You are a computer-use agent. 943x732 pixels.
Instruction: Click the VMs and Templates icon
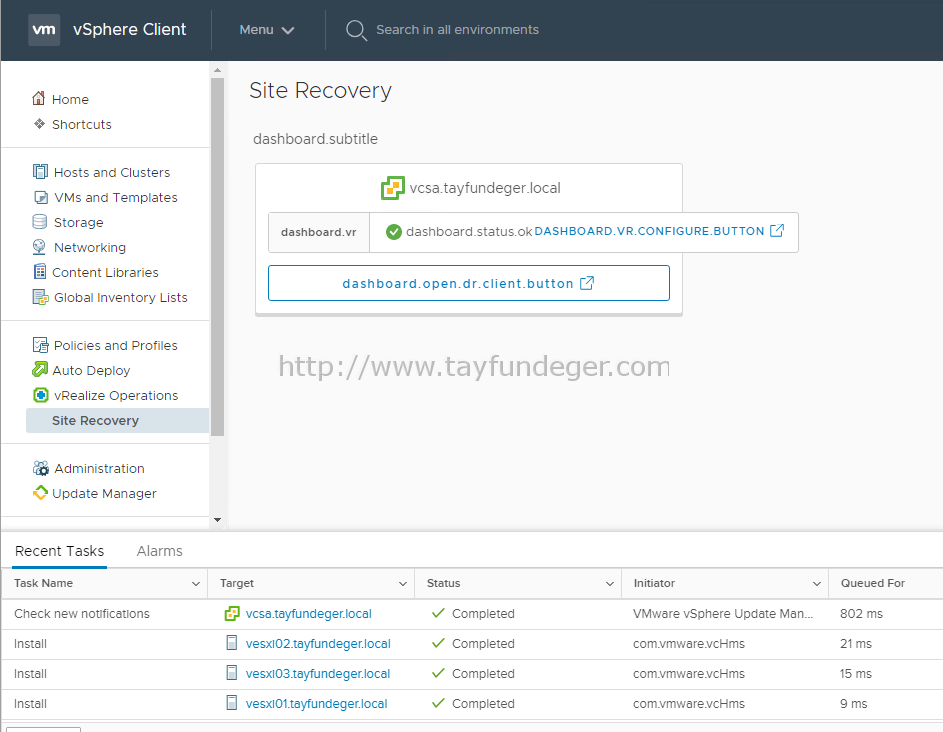[40, 197]
